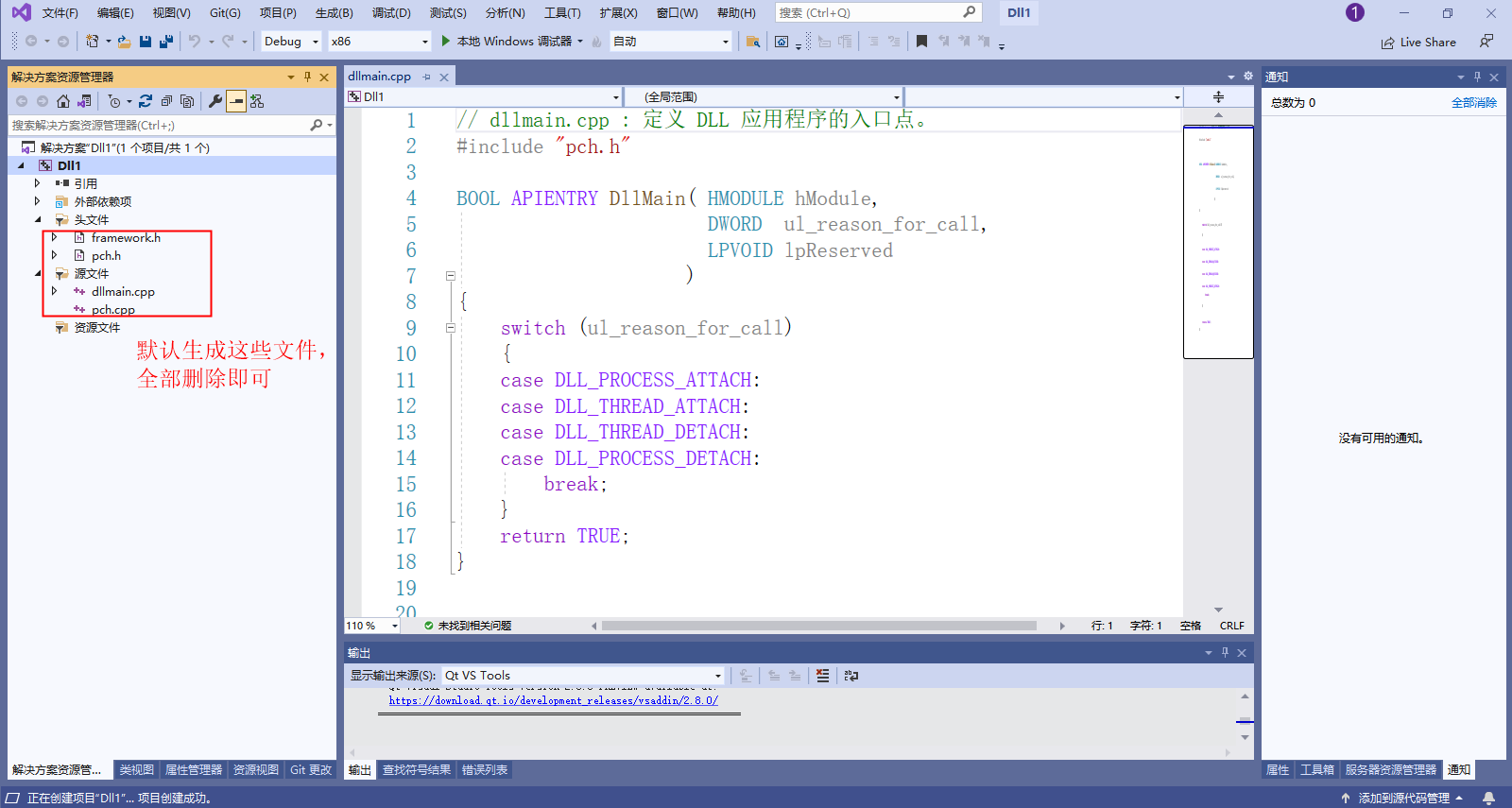Click the Save (single disk) toolbar icon
Screen dimensions: 1512x808
(146, 42)
